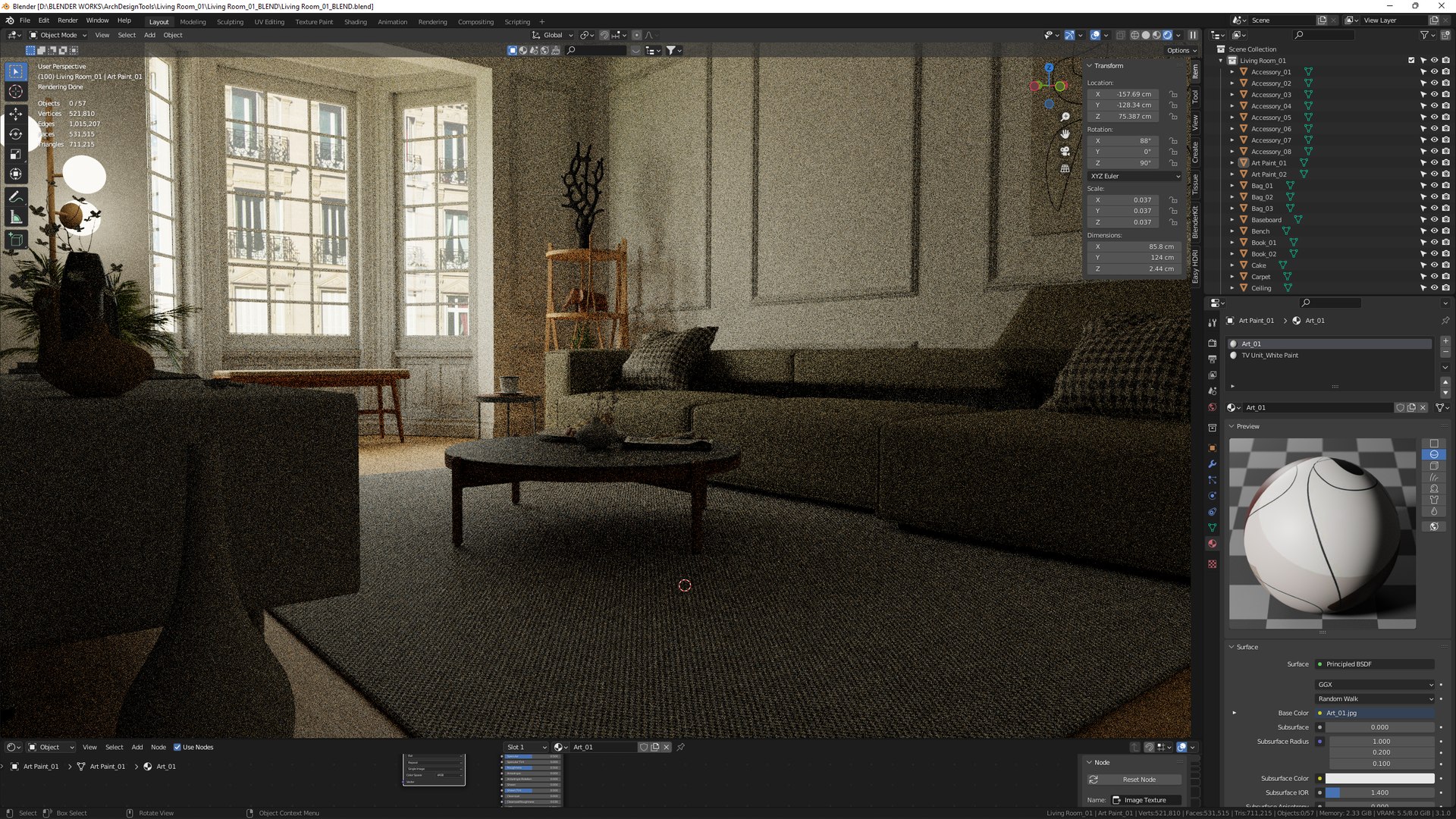Hide Bench in viewport via eye icon
Viewport: 1456px width, 819px height.
coord(1434,231)
